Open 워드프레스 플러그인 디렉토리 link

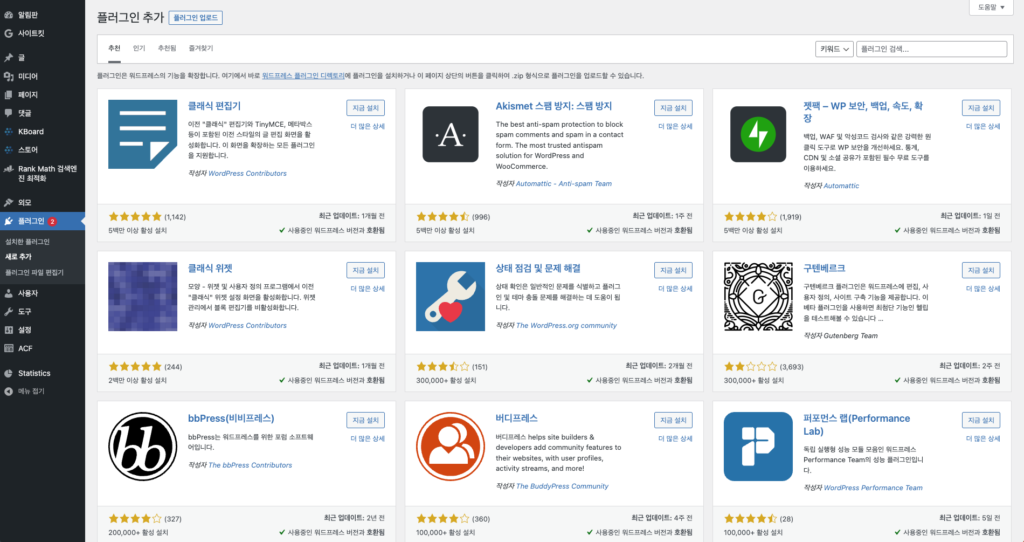coord(303,76)
